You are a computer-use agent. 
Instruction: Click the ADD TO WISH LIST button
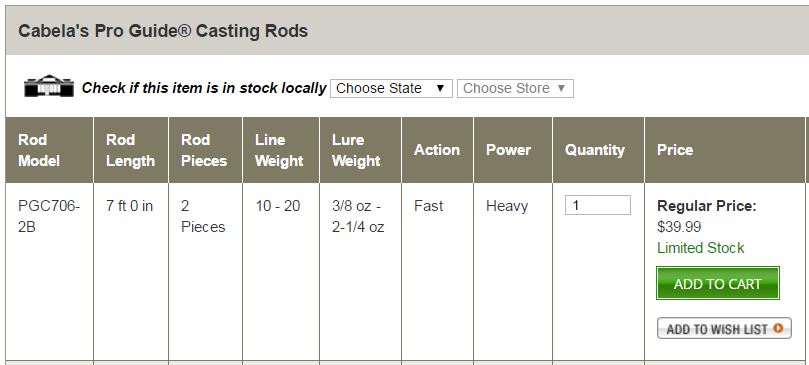pyautogui.click(x=724, y=328)
